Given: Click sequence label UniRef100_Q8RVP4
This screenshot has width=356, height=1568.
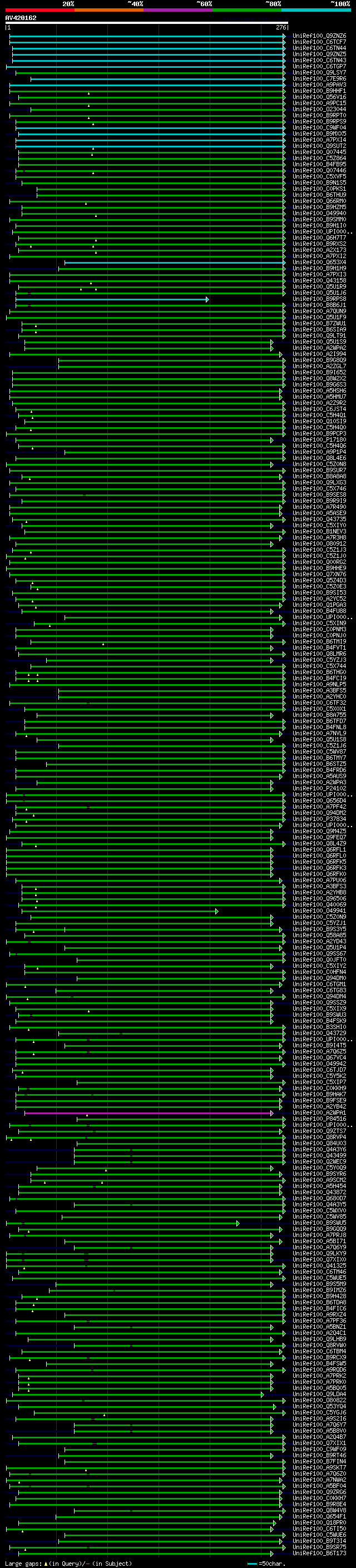Looking at the screenshot, I should click(x=319, y=1137).
